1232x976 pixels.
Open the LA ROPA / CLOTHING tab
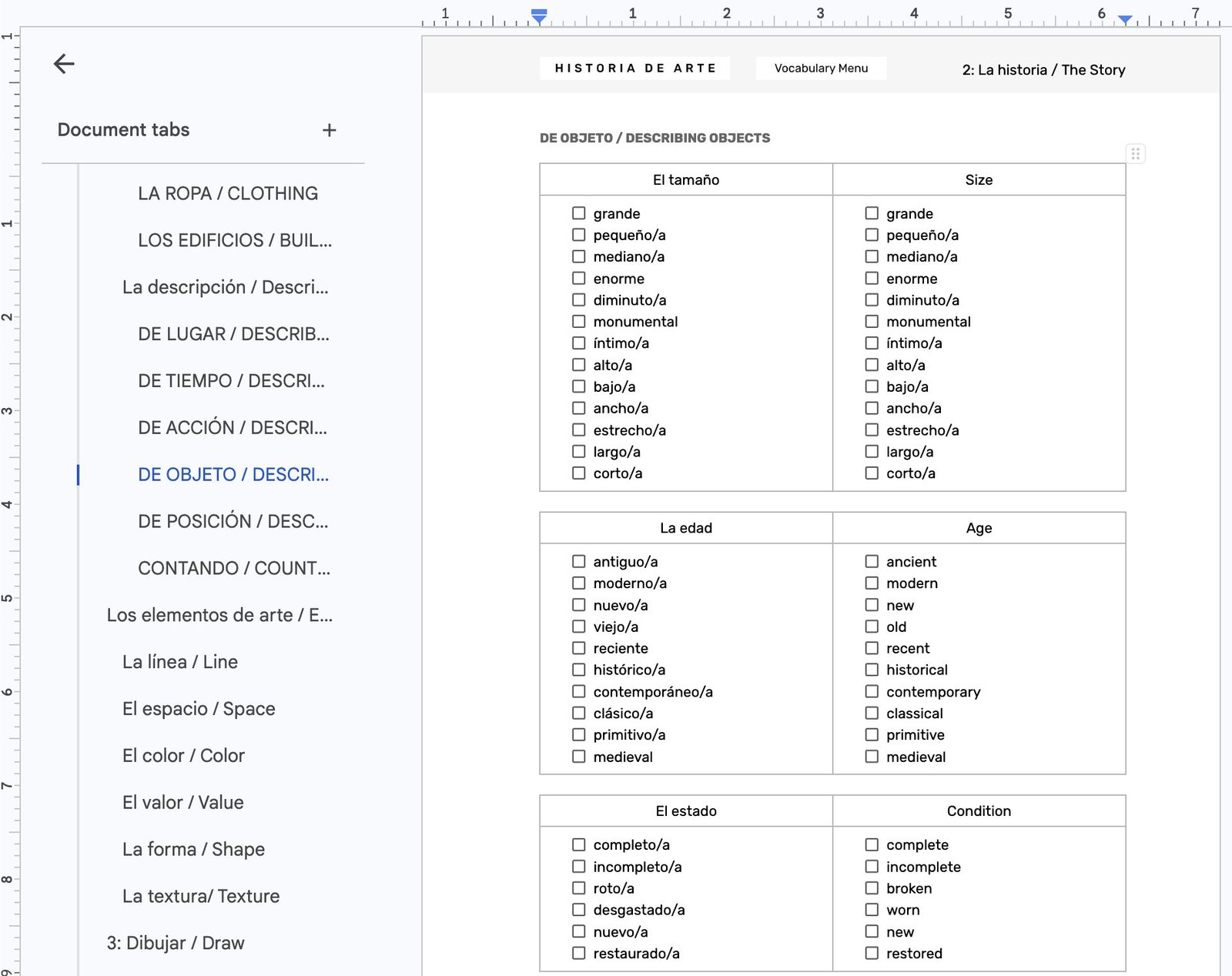[228, 193]
